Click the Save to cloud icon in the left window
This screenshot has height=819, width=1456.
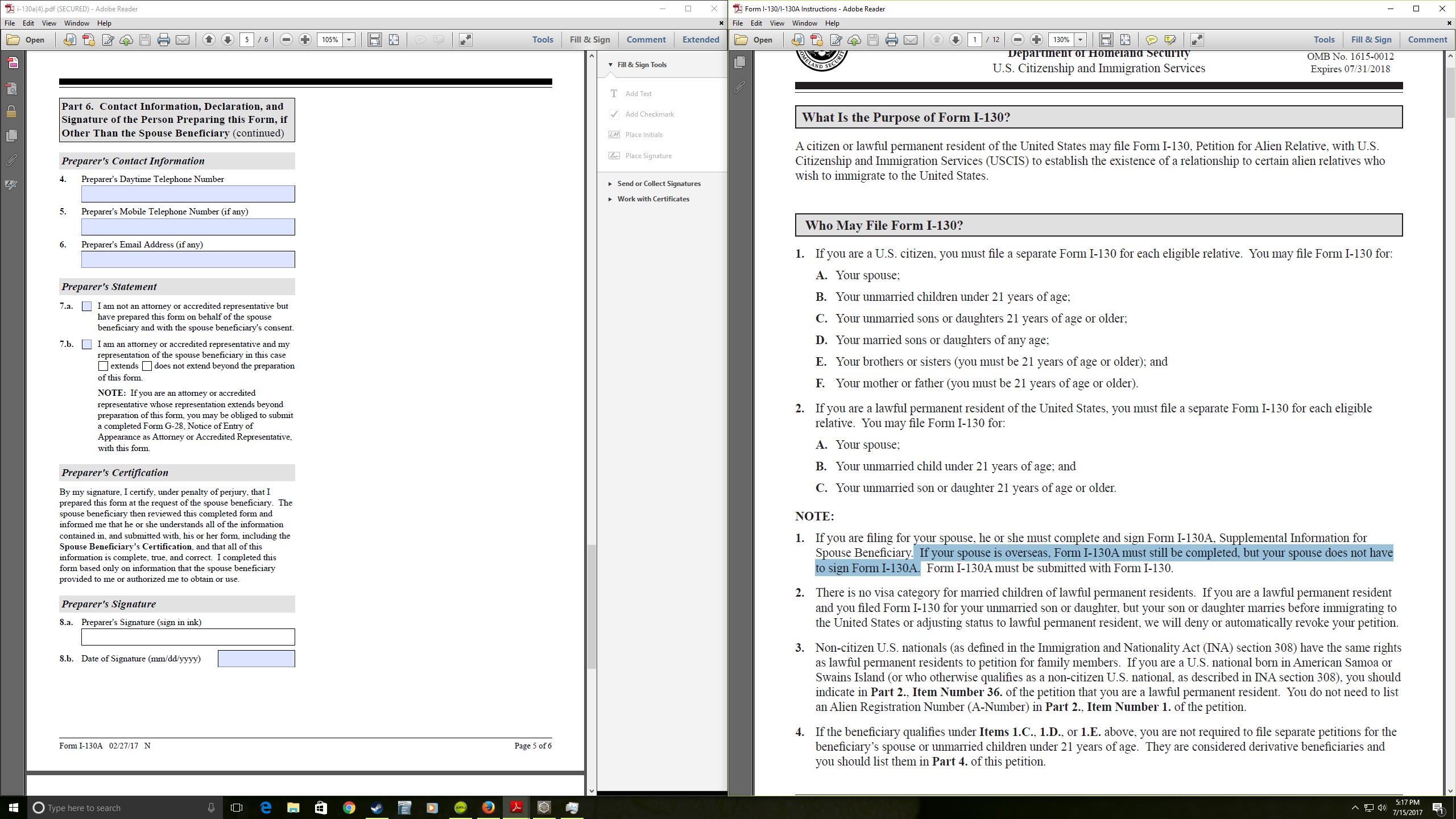(126, 40)
